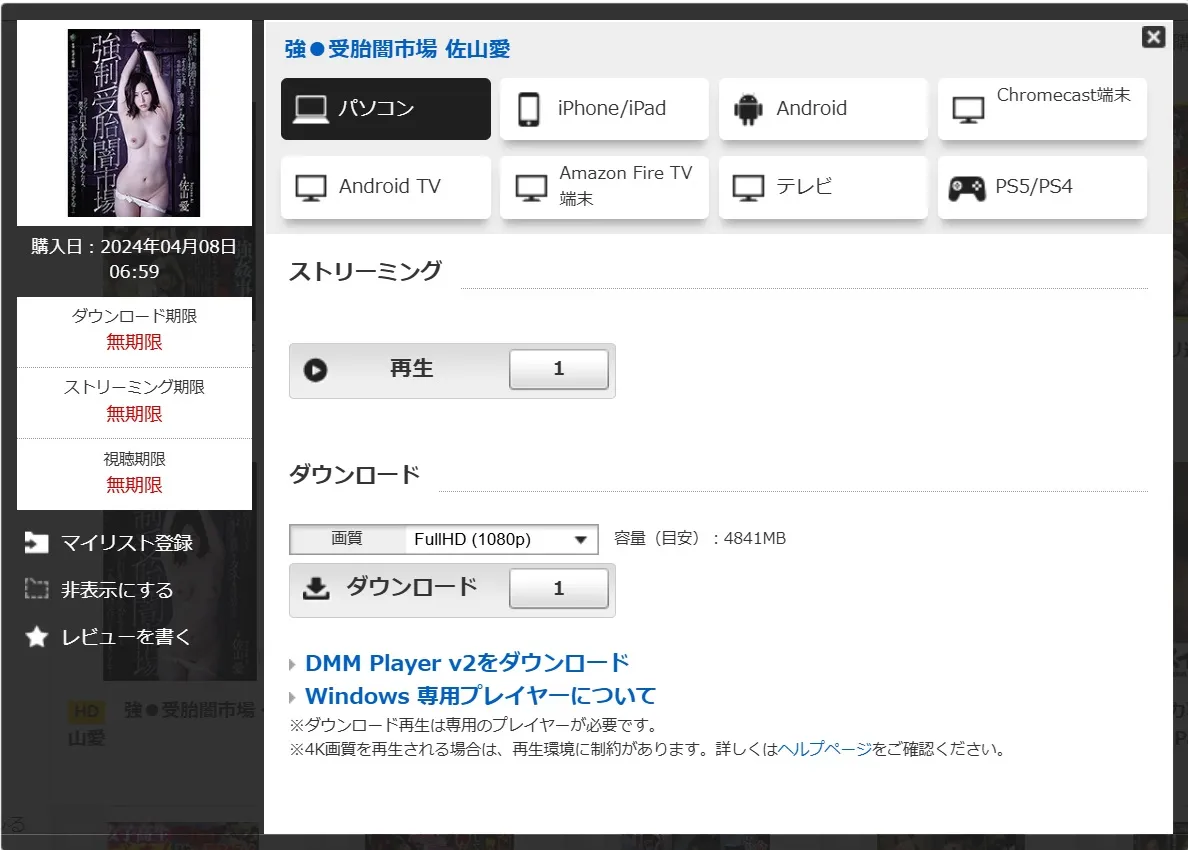Switch to the テレビ tab
The height and width of the screenshot is (850, 1188).
point(824,187)
